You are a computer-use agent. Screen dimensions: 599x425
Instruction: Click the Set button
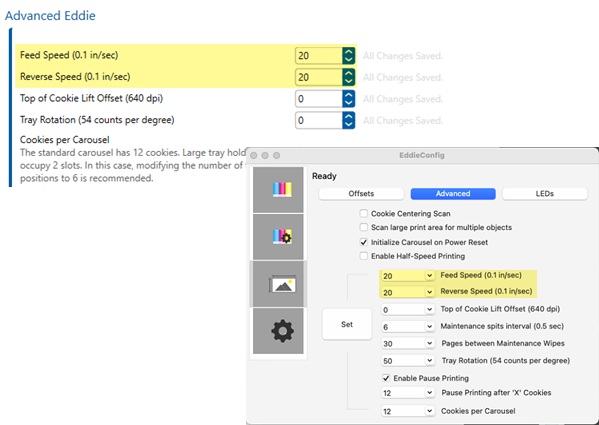tap(347, 324)
